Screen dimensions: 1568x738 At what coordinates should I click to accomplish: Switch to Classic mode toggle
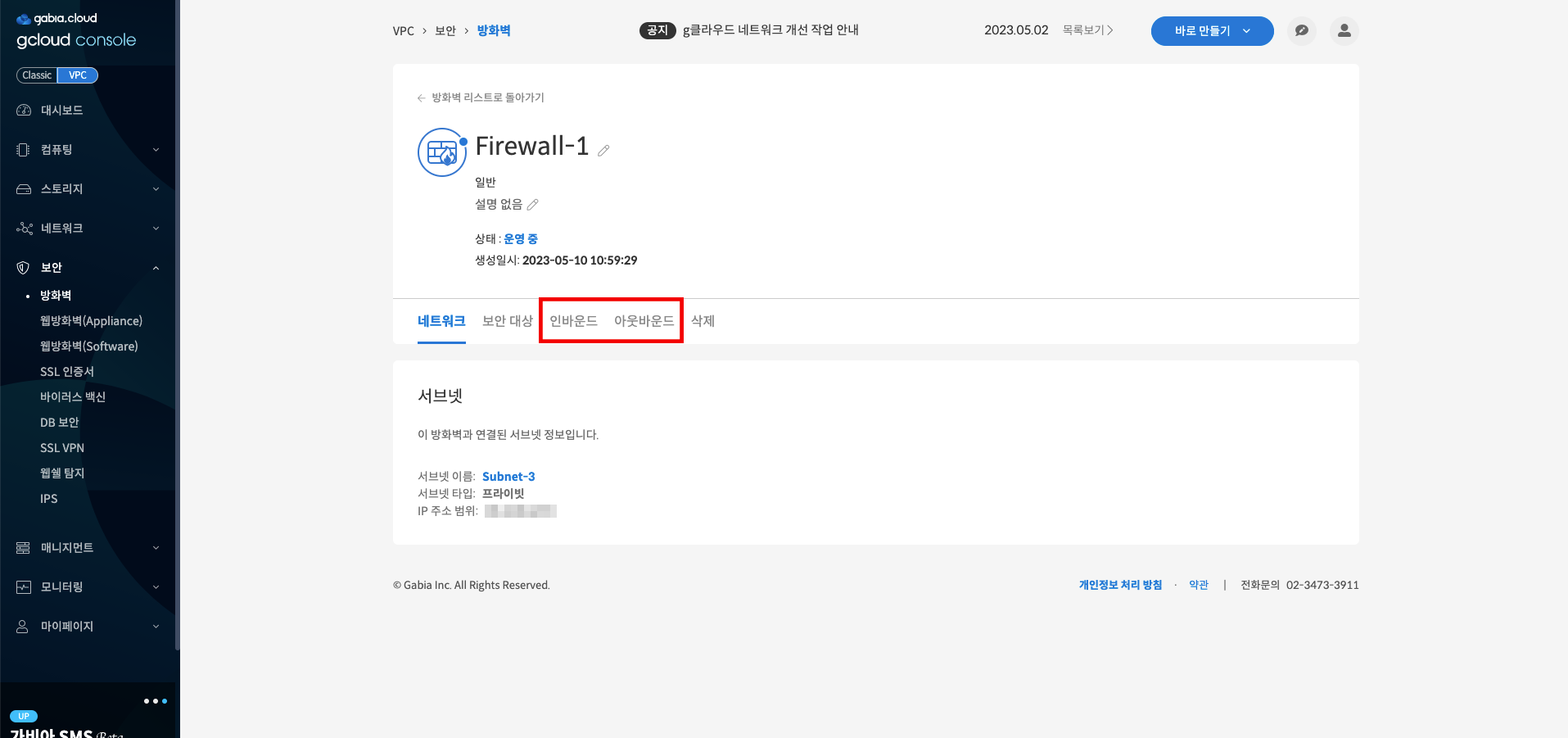click(37, 75)
